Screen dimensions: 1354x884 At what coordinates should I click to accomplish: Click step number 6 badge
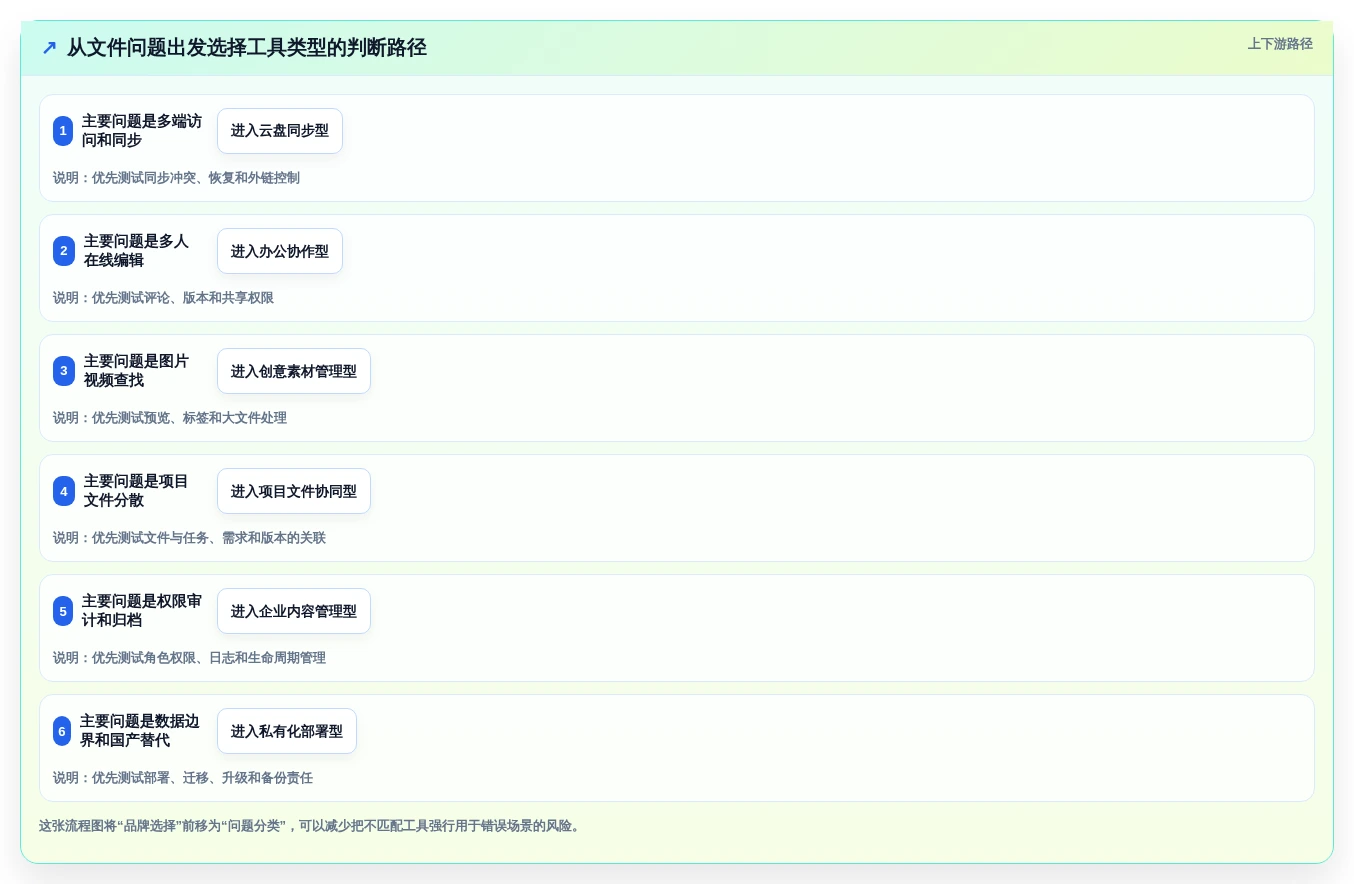(x=62, y=731)
